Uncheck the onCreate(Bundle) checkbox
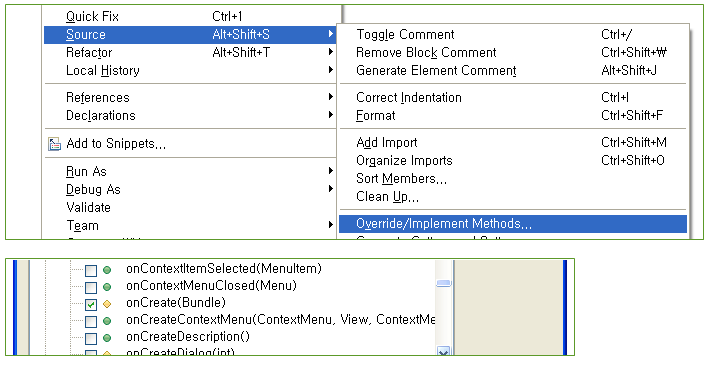This screenshot has width=713, height=367. [91, 305]
